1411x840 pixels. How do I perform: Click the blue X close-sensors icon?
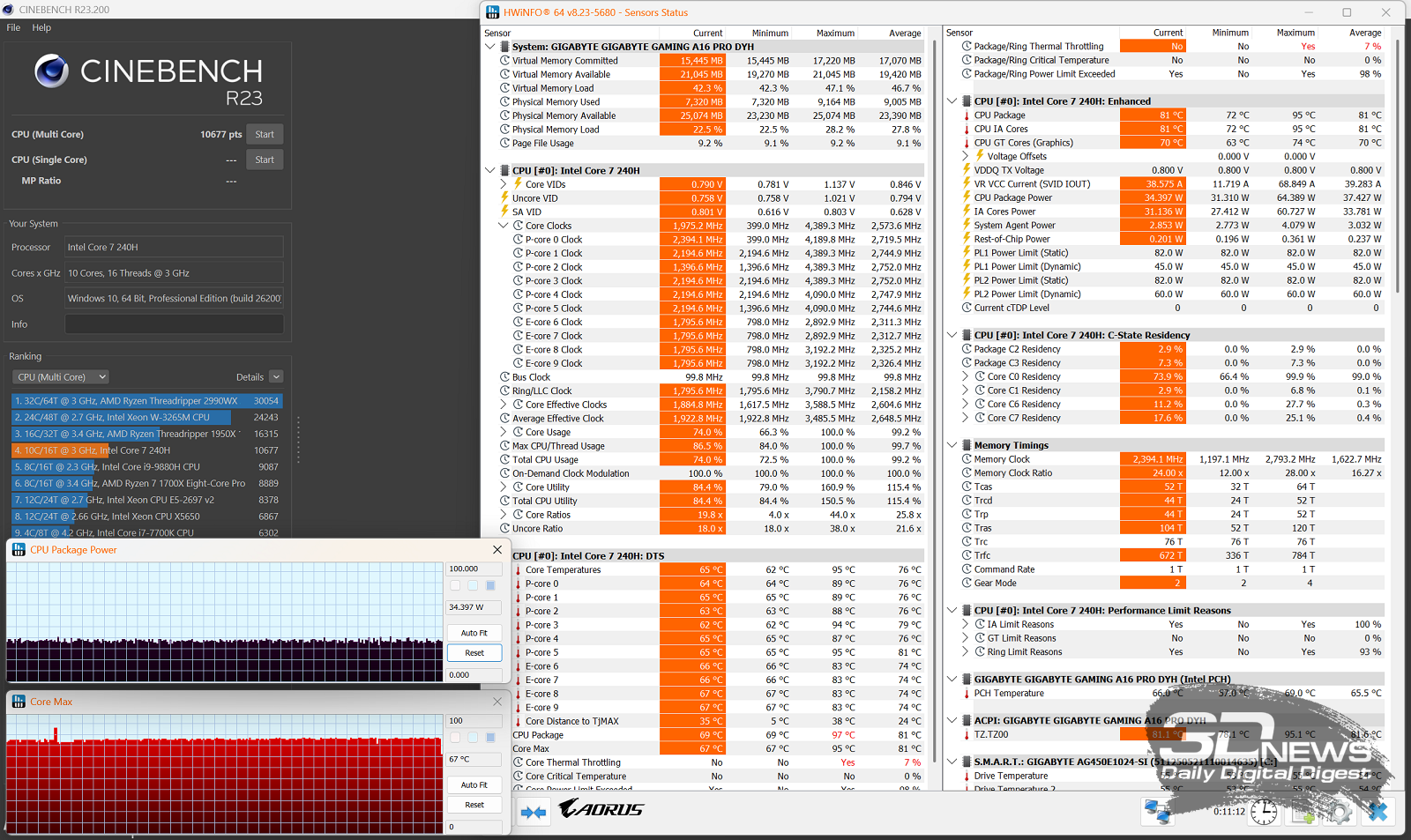pyautogui.click(x=1377, y=812)
